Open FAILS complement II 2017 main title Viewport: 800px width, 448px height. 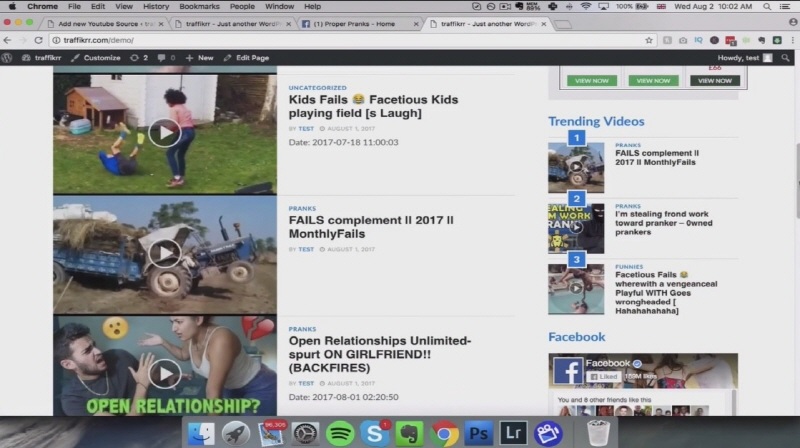pos(371,227)
